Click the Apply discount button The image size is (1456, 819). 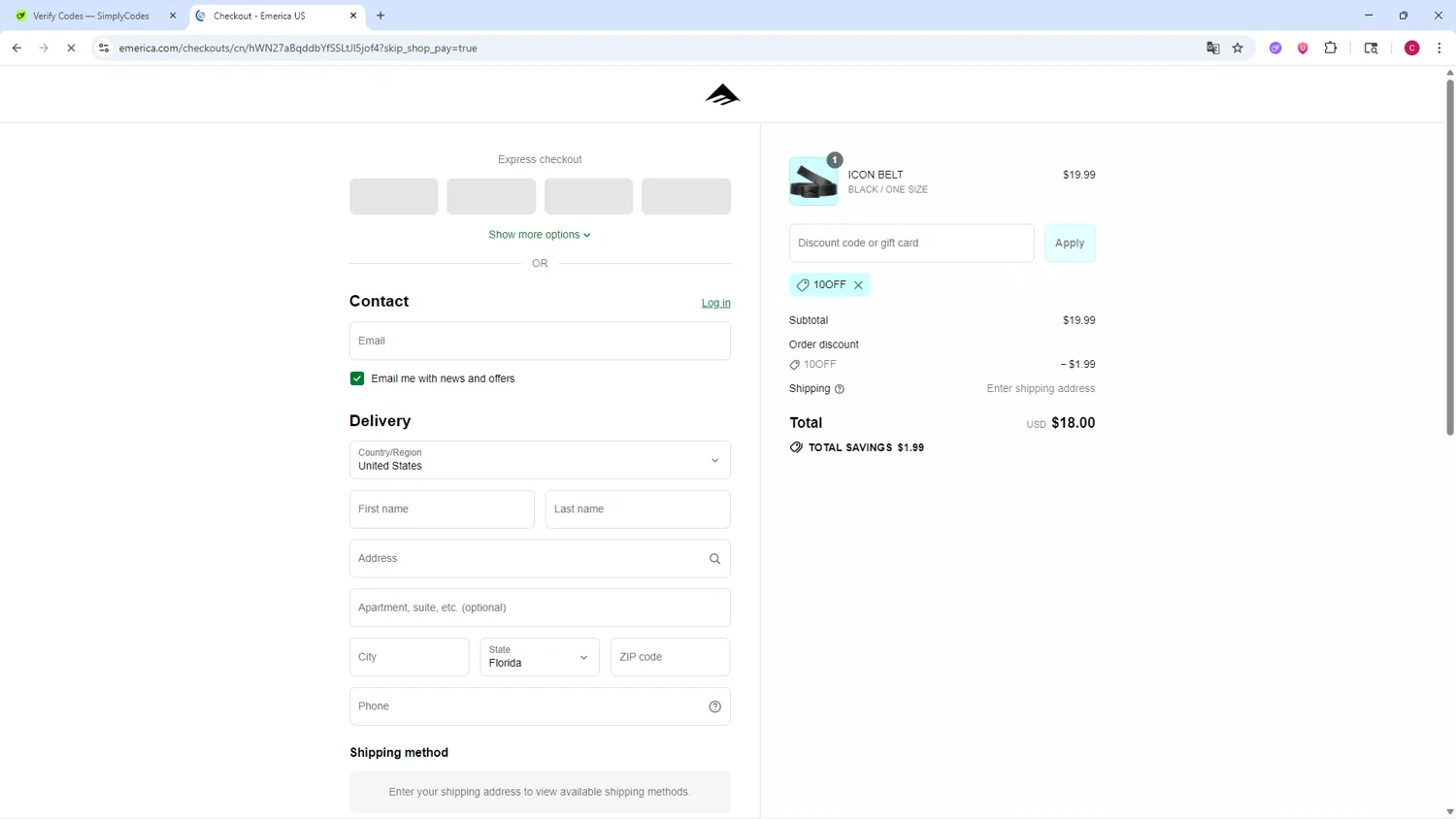point(1070,244)
